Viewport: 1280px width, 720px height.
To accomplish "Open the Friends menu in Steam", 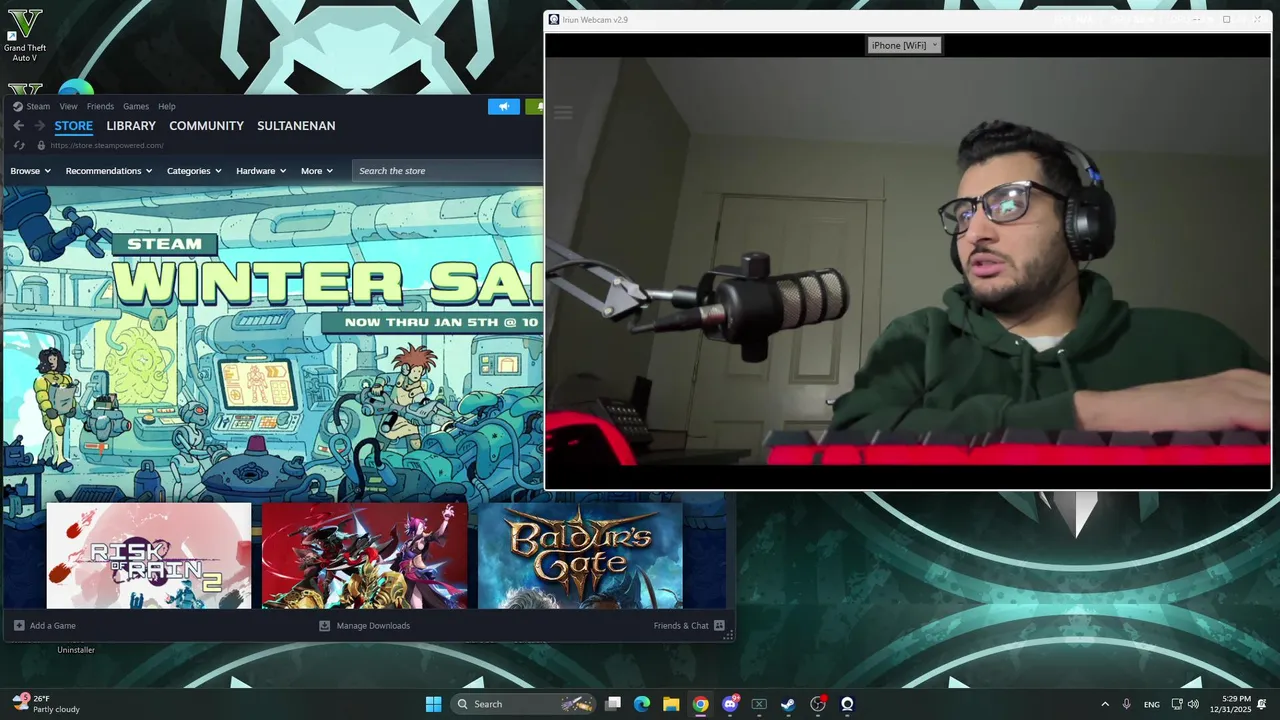I will pyautogui.click(x=100, y=106).
